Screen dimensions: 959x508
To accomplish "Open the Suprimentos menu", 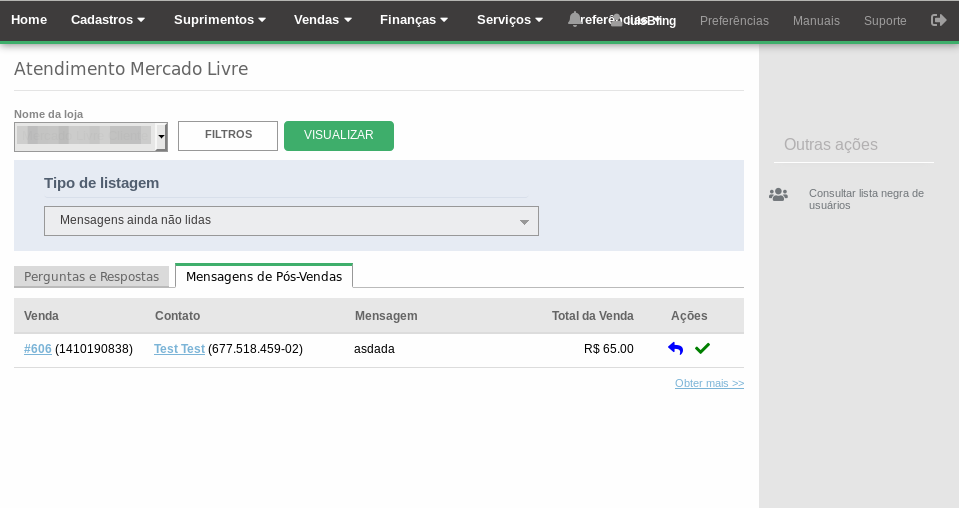I will pyautogui.click(x=220, y=20).
